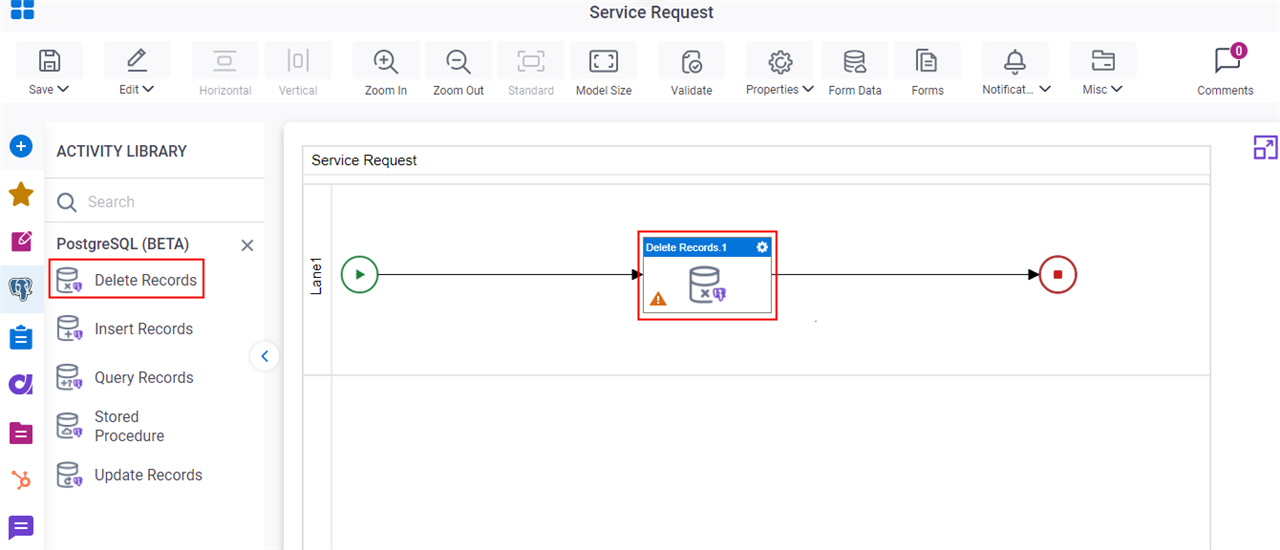Zoom In on the process model
Viewport: 1280px width, 550px height.
pyautogui.click(x=386, y=71)
